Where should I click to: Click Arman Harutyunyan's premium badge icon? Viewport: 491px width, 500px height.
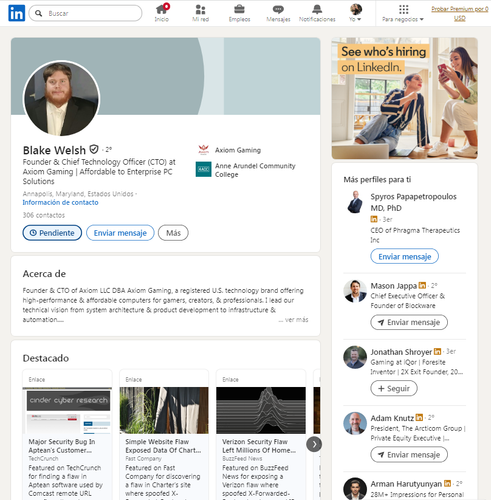click(x=447, y=483)
